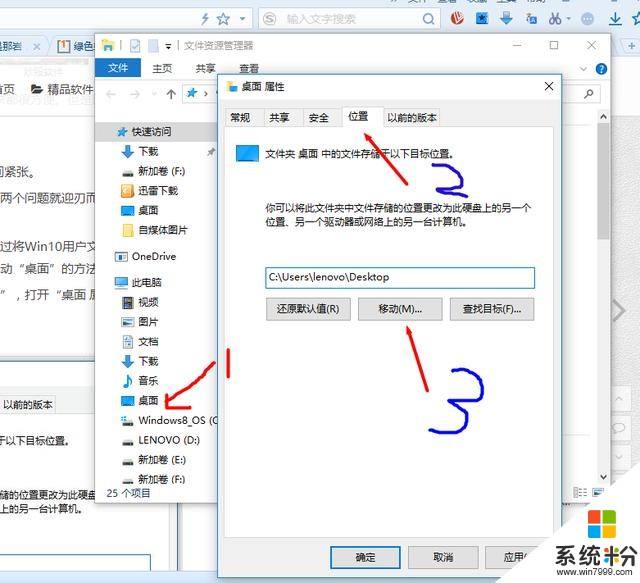Viewport: 640px width, 583px height.
Task: Click the scissors capture tool icon
Action: [555, 19]
